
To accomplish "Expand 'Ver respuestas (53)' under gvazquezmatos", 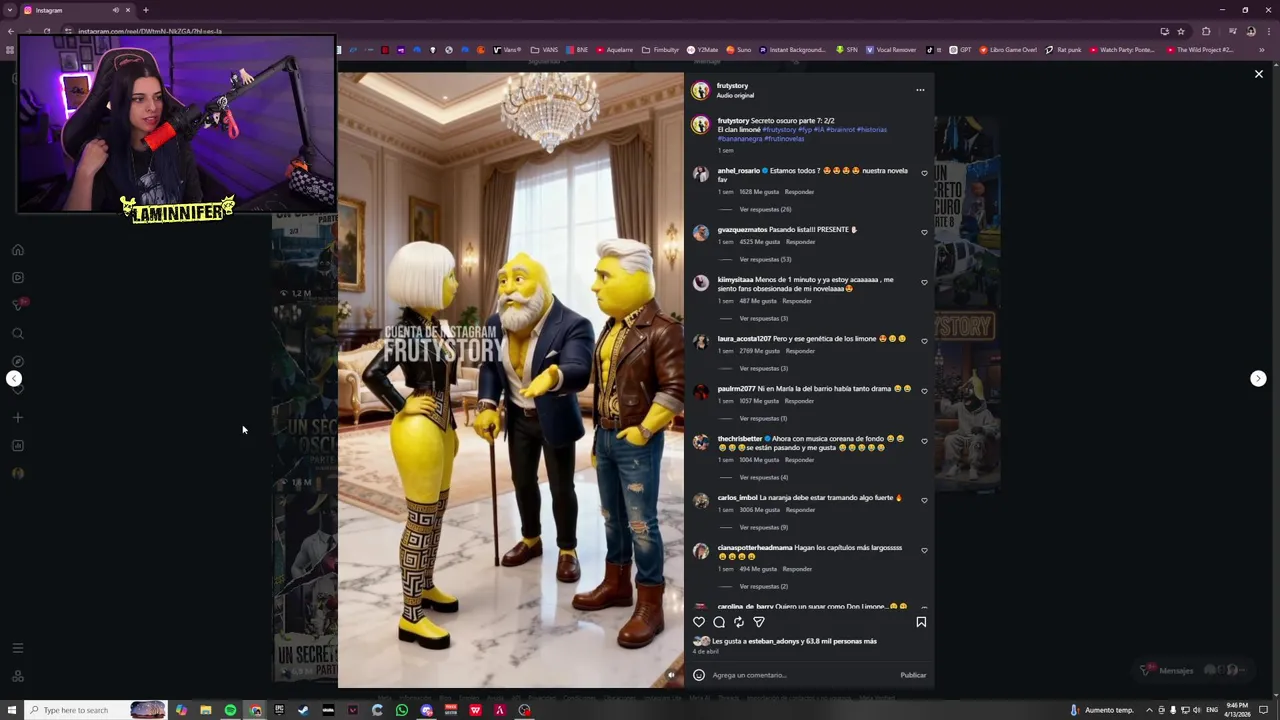I will coord(765,260).
